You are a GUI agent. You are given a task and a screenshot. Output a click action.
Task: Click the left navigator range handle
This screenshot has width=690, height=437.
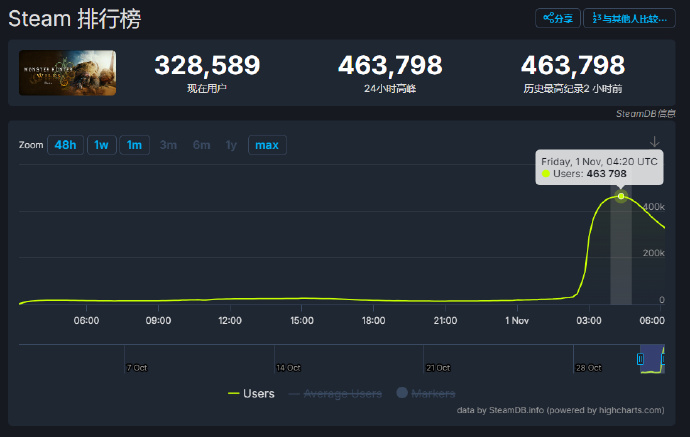pos(641,357)
